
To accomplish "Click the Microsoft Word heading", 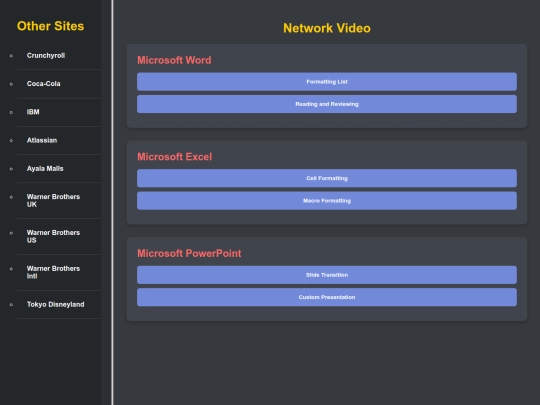I will (174, 60).
